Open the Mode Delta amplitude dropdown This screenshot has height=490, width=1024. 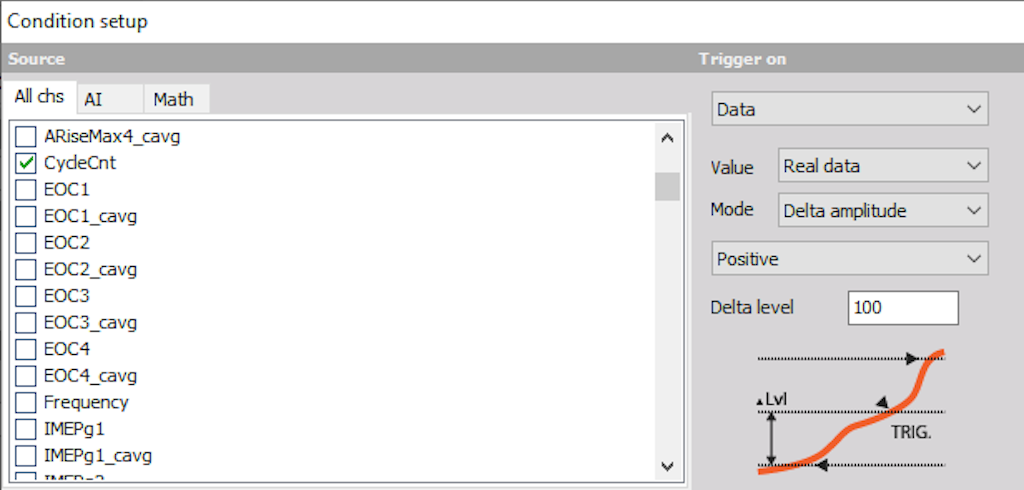[x=883, y=210]
